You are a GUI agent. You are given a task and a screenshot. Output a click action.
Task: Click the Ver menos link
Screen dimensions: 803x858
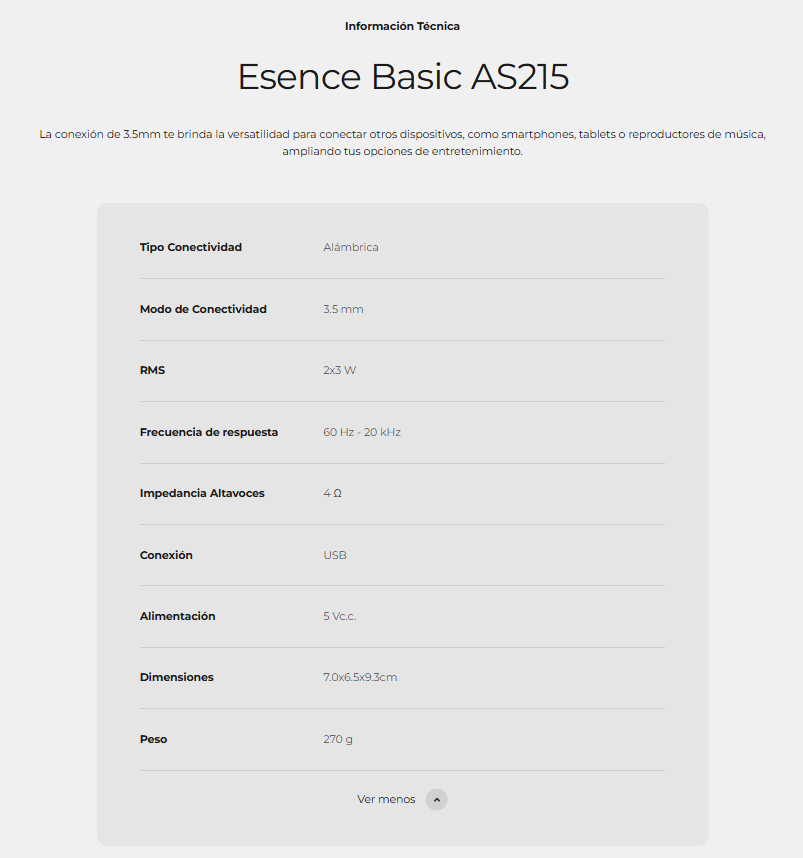point(386,800)
